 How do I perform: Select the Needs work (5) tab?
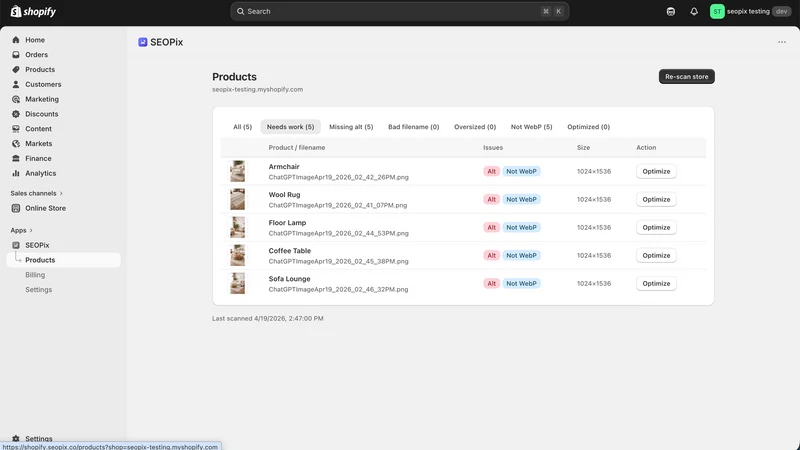point(290,127)
